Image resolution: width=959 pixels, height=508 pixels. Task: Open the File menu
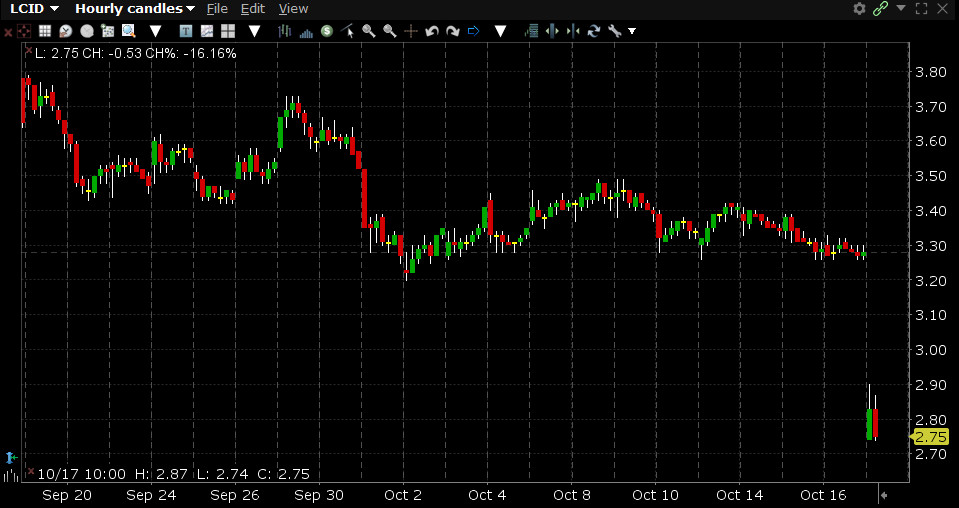tap(217, 9)
